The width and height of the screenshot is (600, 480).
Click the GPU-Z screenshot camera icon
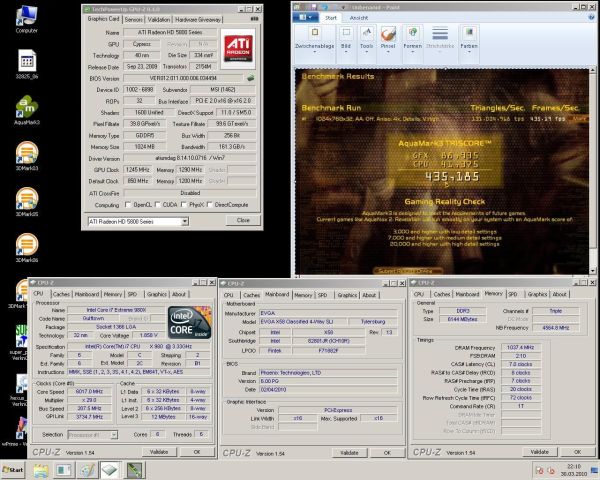254,19
